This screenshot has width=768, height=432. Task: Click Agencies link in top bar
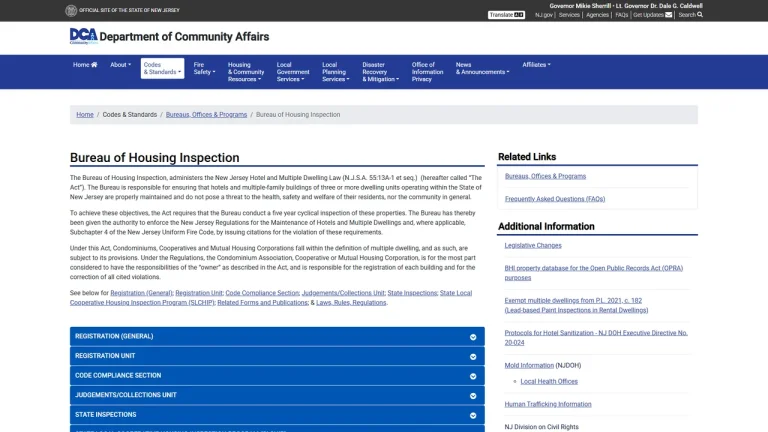[x=597, y=15]
